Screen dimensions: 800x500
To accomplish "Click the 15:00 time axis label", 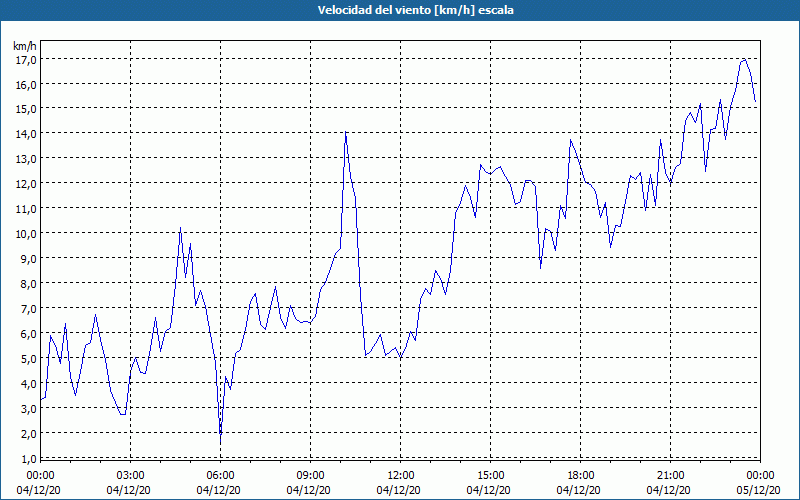I will [x=491, y=476].
